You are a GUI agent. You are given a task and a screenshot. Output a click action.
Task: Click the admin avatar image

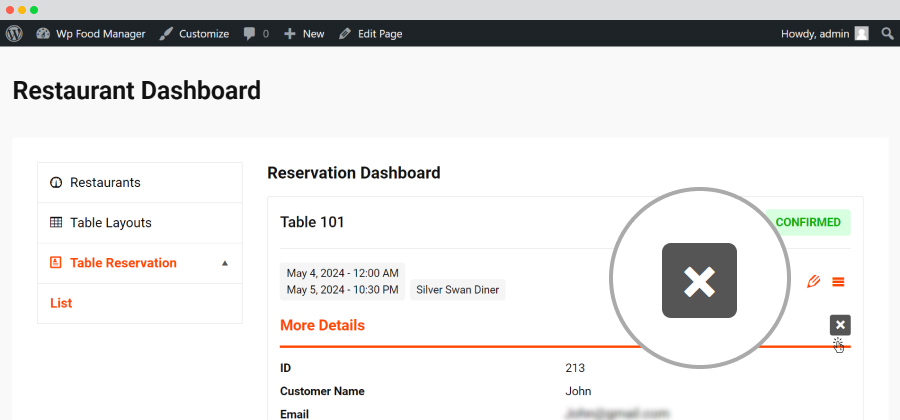(862, 34)
